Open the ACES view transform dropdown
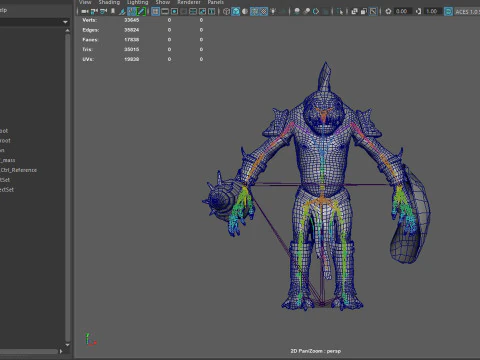 pyautogui.click(x=467, y=11)
